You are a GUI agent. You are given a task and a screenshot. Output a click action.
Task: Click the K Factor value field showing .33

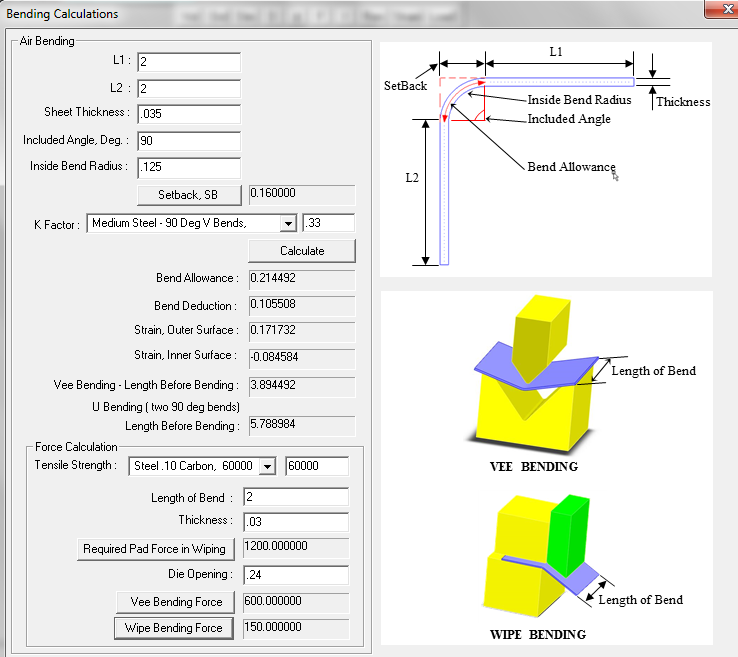point(328,223)
